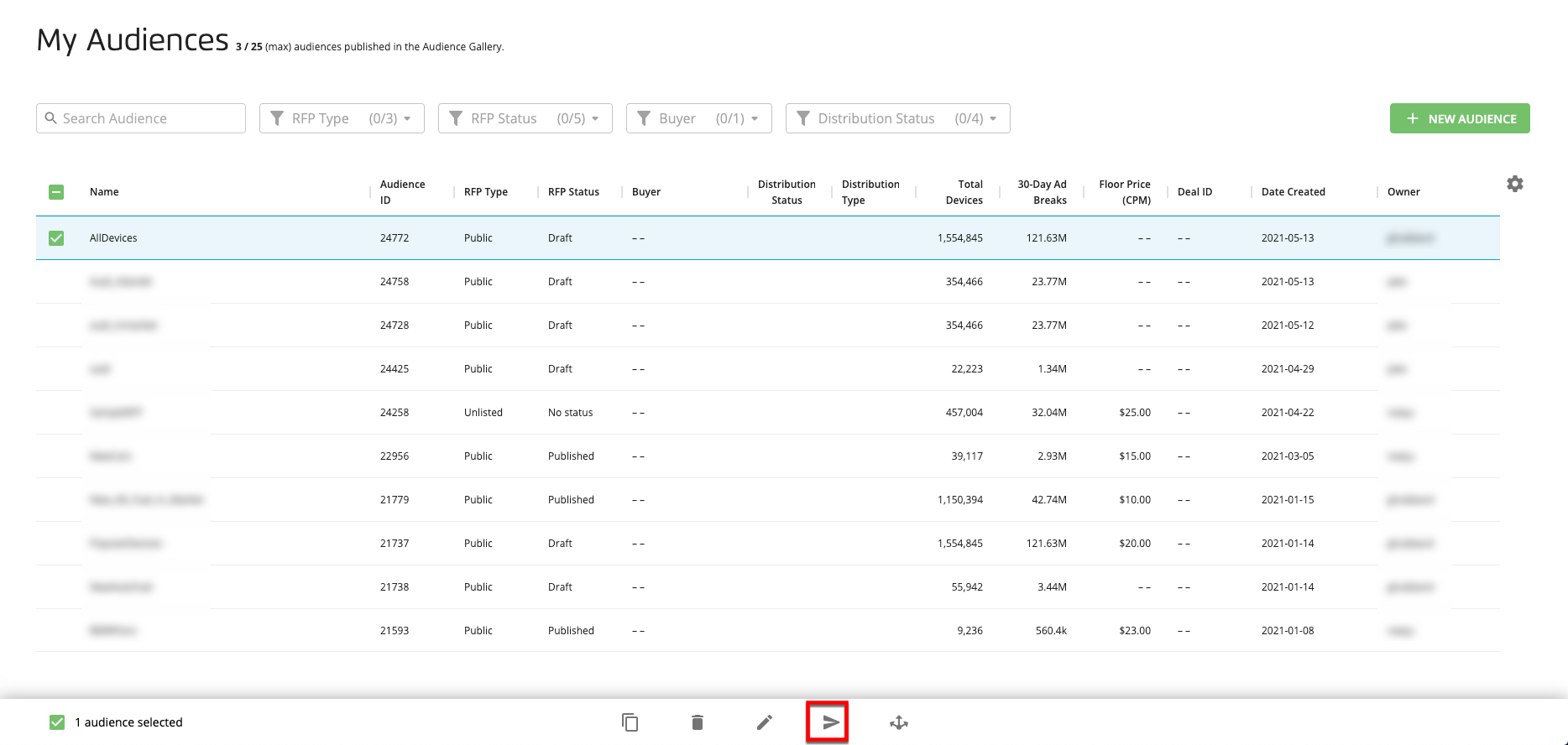The height and width of the screenshot is (745, 1568).
Task: Click the Deal ID column header
Action: point(1194,192)
